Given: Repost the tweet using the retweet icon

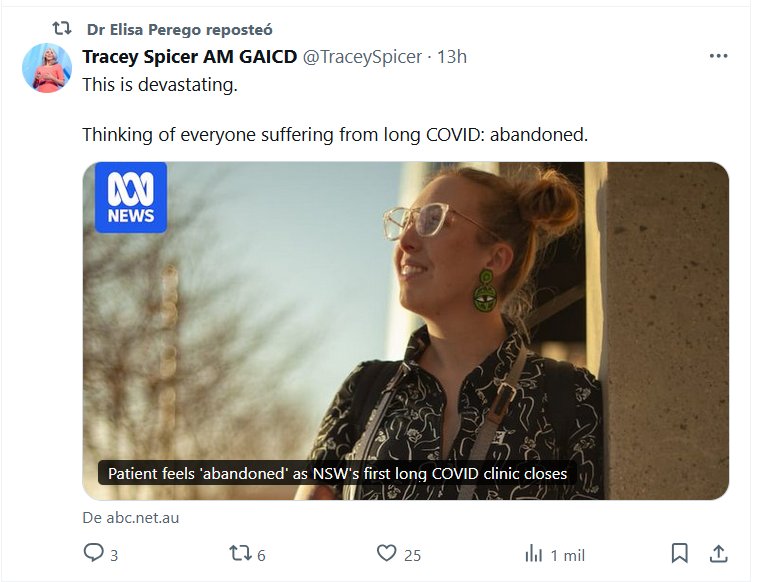Looking at the screenshot, I should [x=240, y=553].
